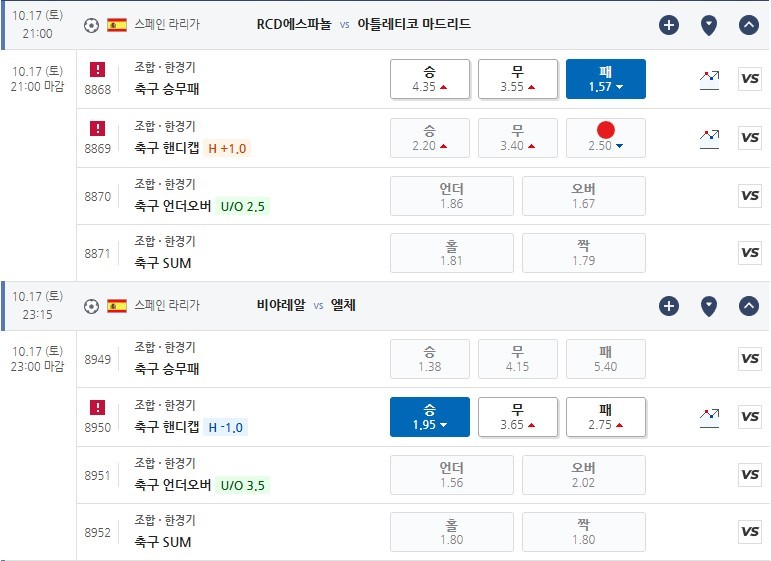The height and width of the screenshot is (561, 771).
Task: Click VS icon for game 8870
Action: (x=750, y=196)
